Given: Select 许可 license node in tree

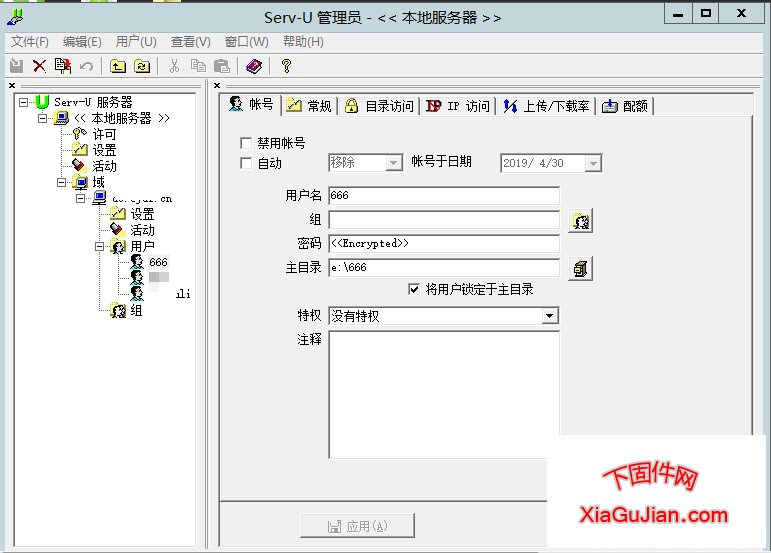Looking at the screenshot, I should pyautogui.click(x=104, y=134).
